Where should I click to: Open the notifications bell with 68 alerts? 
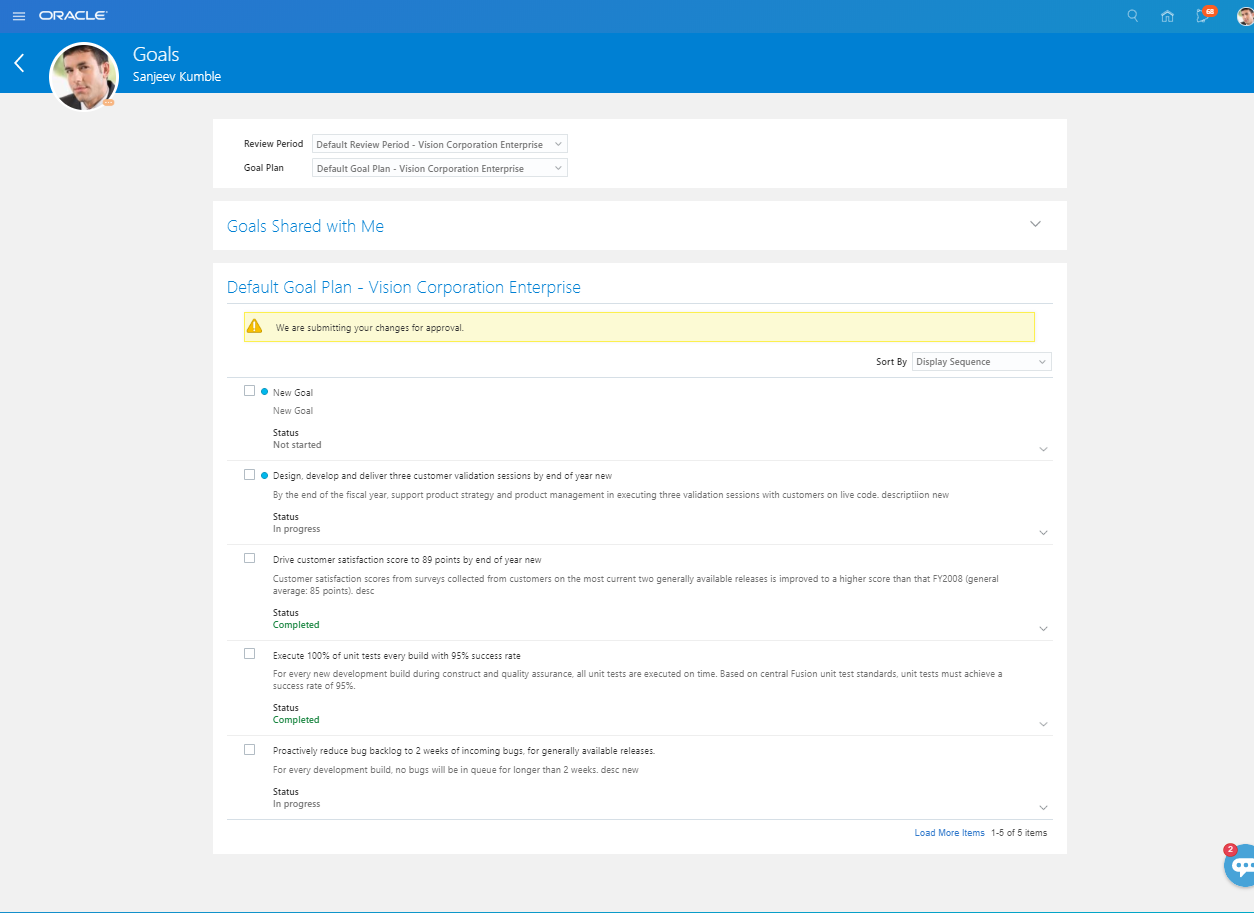click(1202, 15)
